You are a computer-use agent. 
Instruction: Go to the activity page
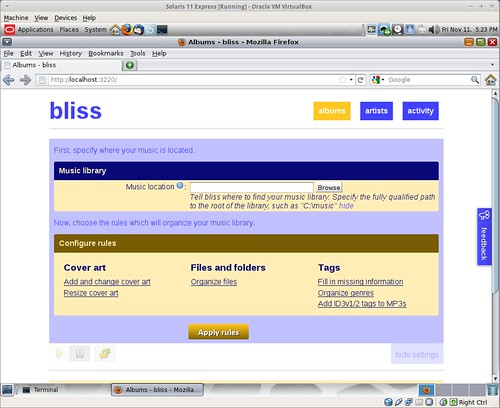point(420,111)
